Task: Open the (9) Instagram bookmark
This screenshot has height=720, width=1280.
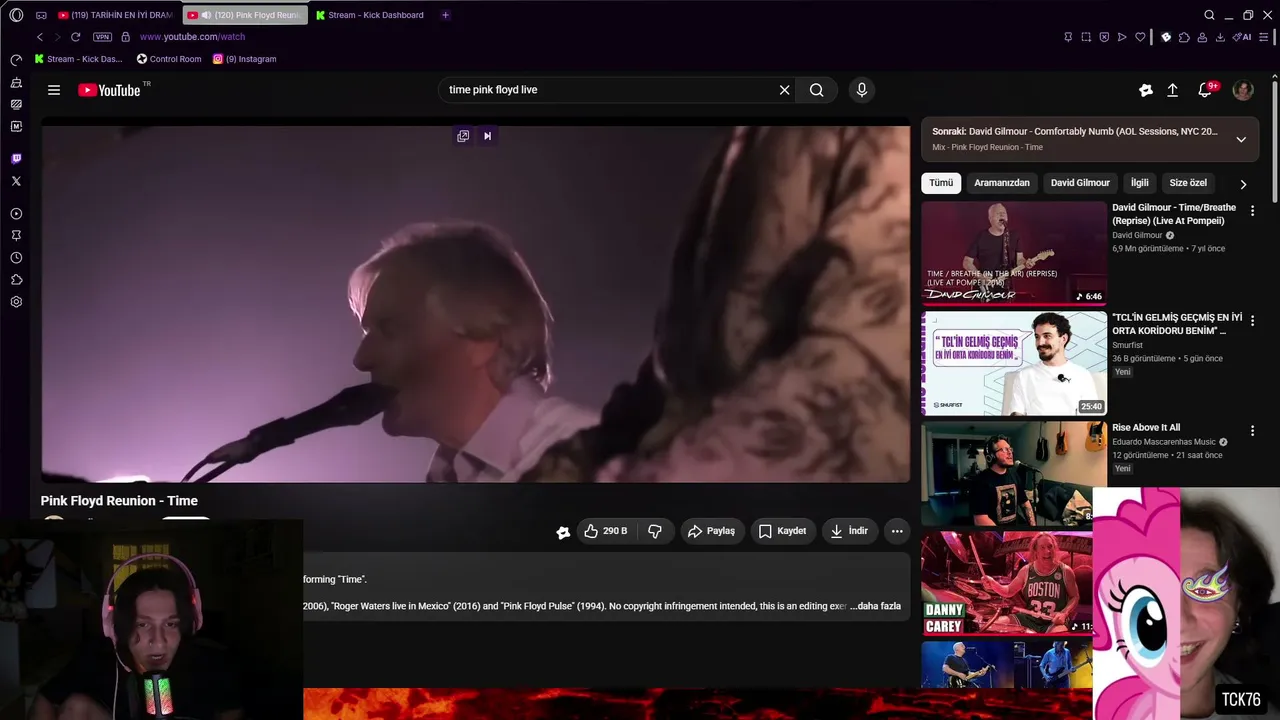Action: point(244,59)
